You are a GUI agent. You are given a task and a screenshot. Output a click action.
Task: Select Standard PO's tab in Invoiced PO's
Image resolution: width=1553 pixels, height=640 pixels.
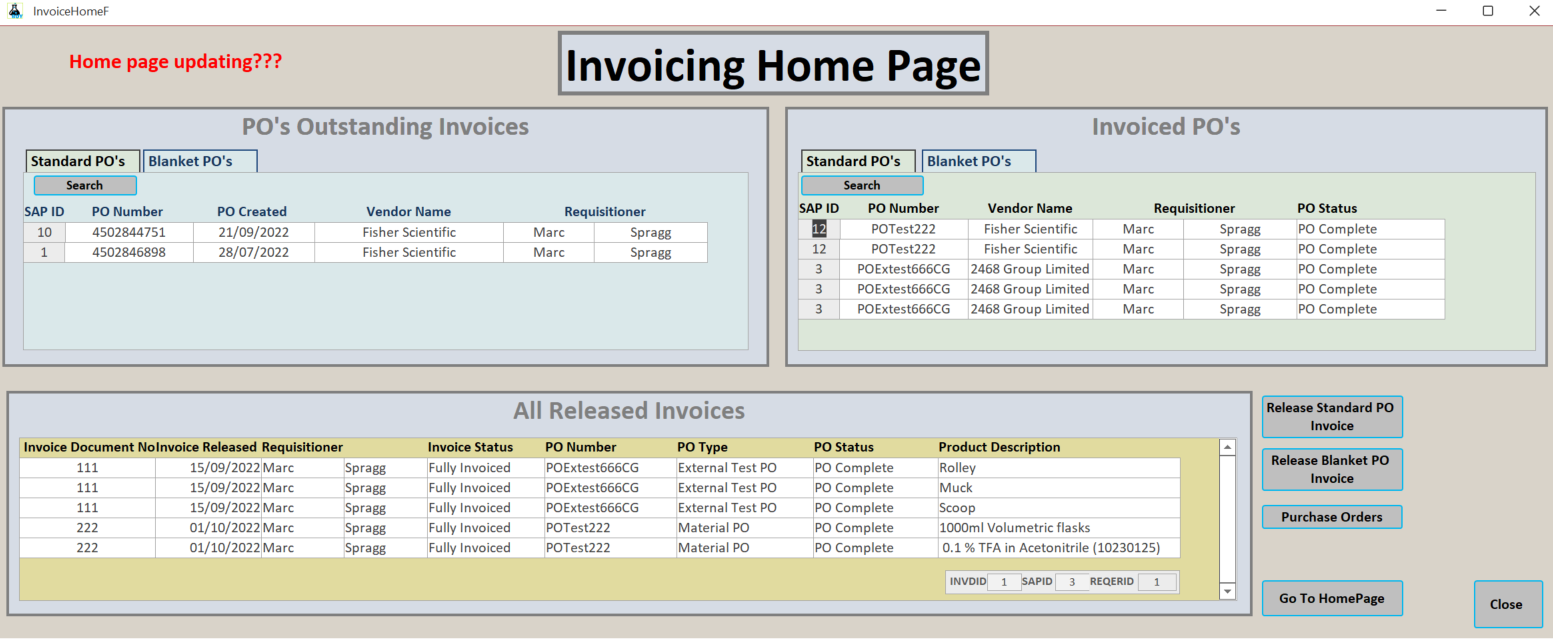pos(858,161)
